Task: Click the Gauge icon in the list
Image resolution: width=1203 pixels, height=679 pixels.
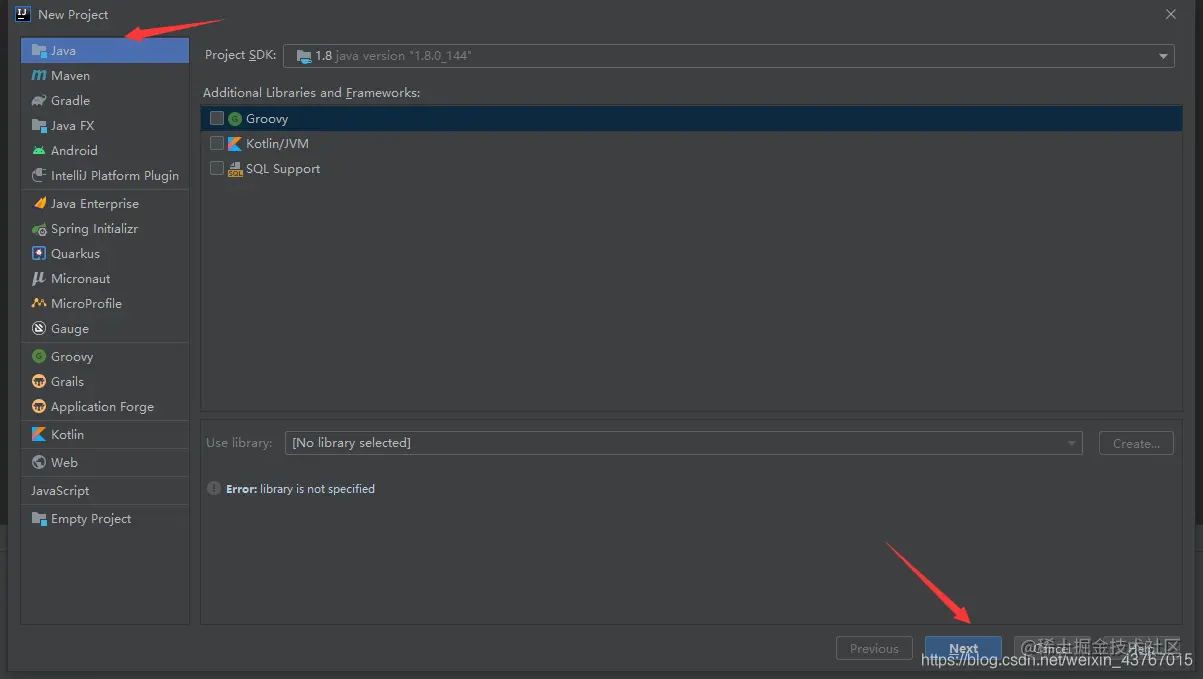Action: 39,328
